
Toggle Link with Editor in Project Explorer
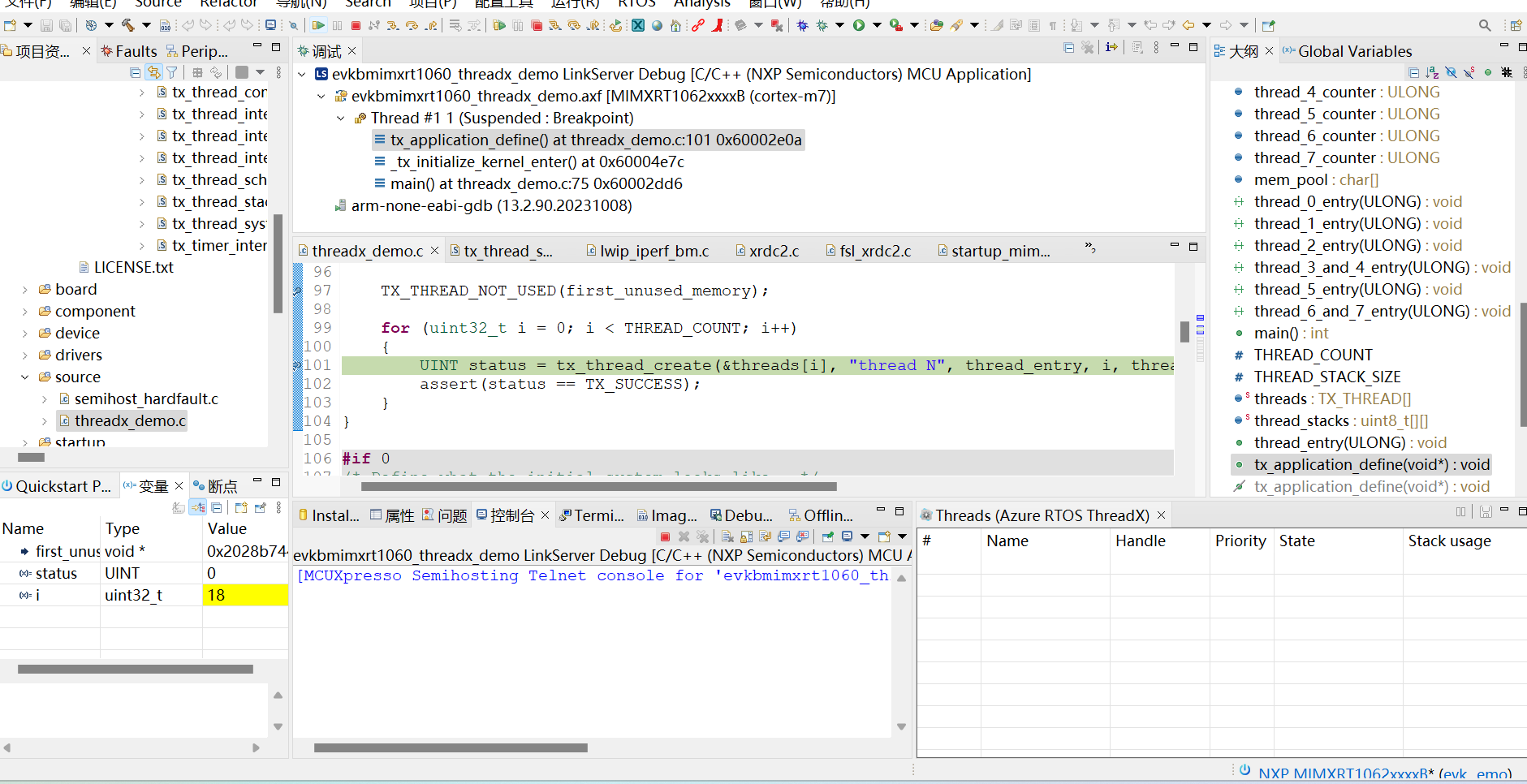click(x=153, y=72)
